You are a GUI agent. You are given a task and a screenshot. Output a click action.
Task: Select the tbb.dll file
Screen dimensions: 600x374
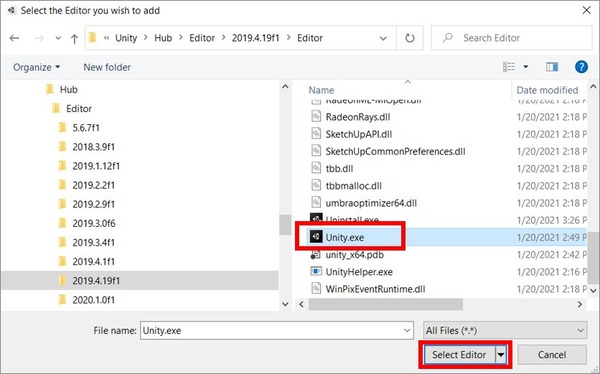point(339,169)
